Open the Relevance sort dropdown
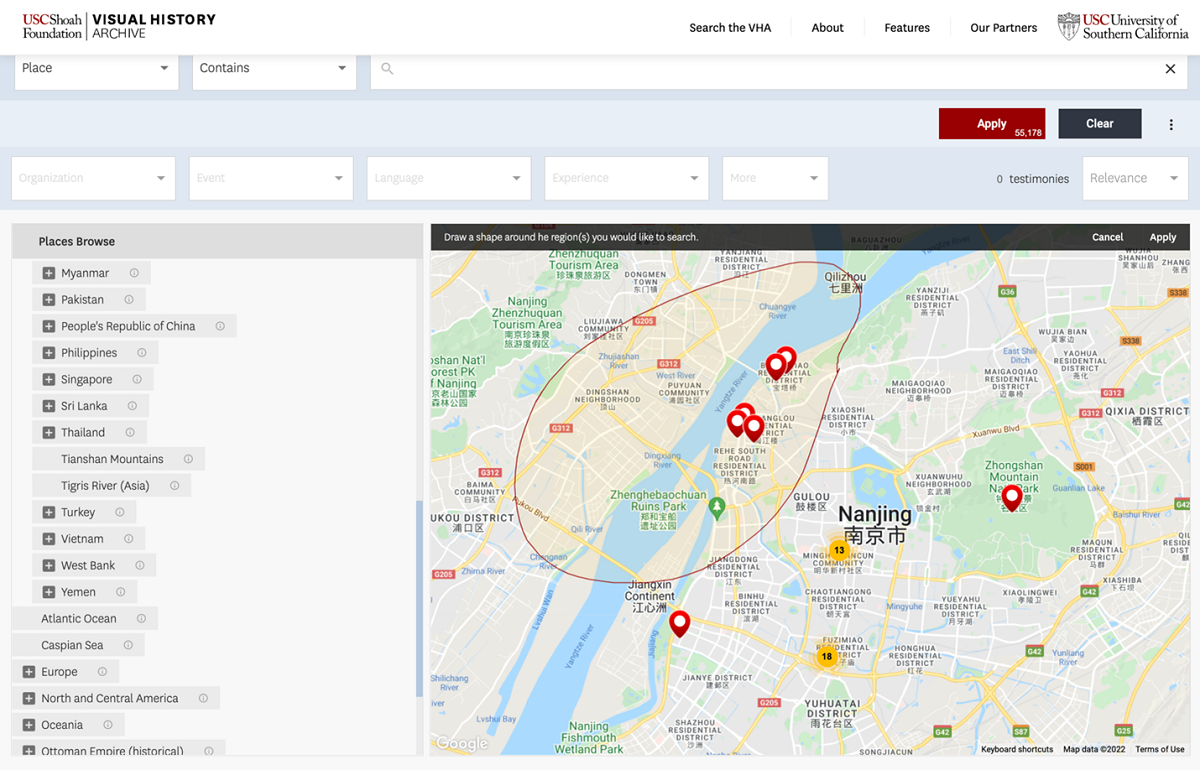 1135,178
